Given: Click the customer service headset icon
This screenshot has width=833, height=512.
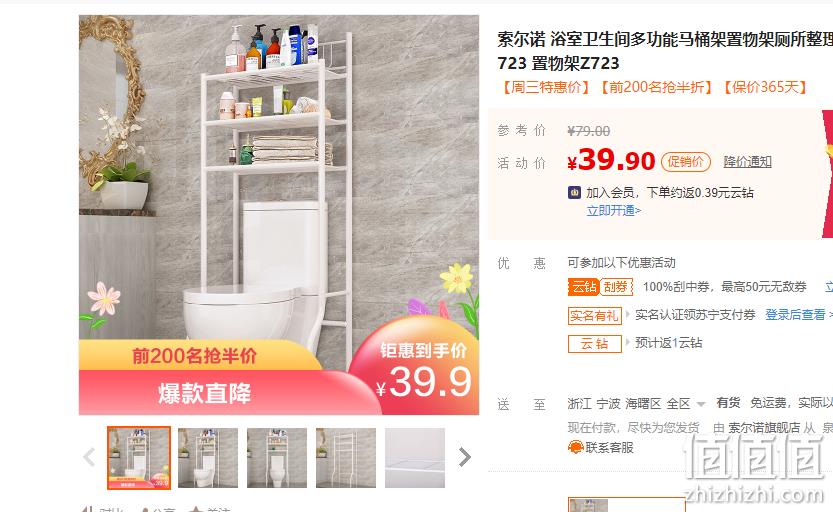Looking at the screenshot, I should [x=575, y=448].
